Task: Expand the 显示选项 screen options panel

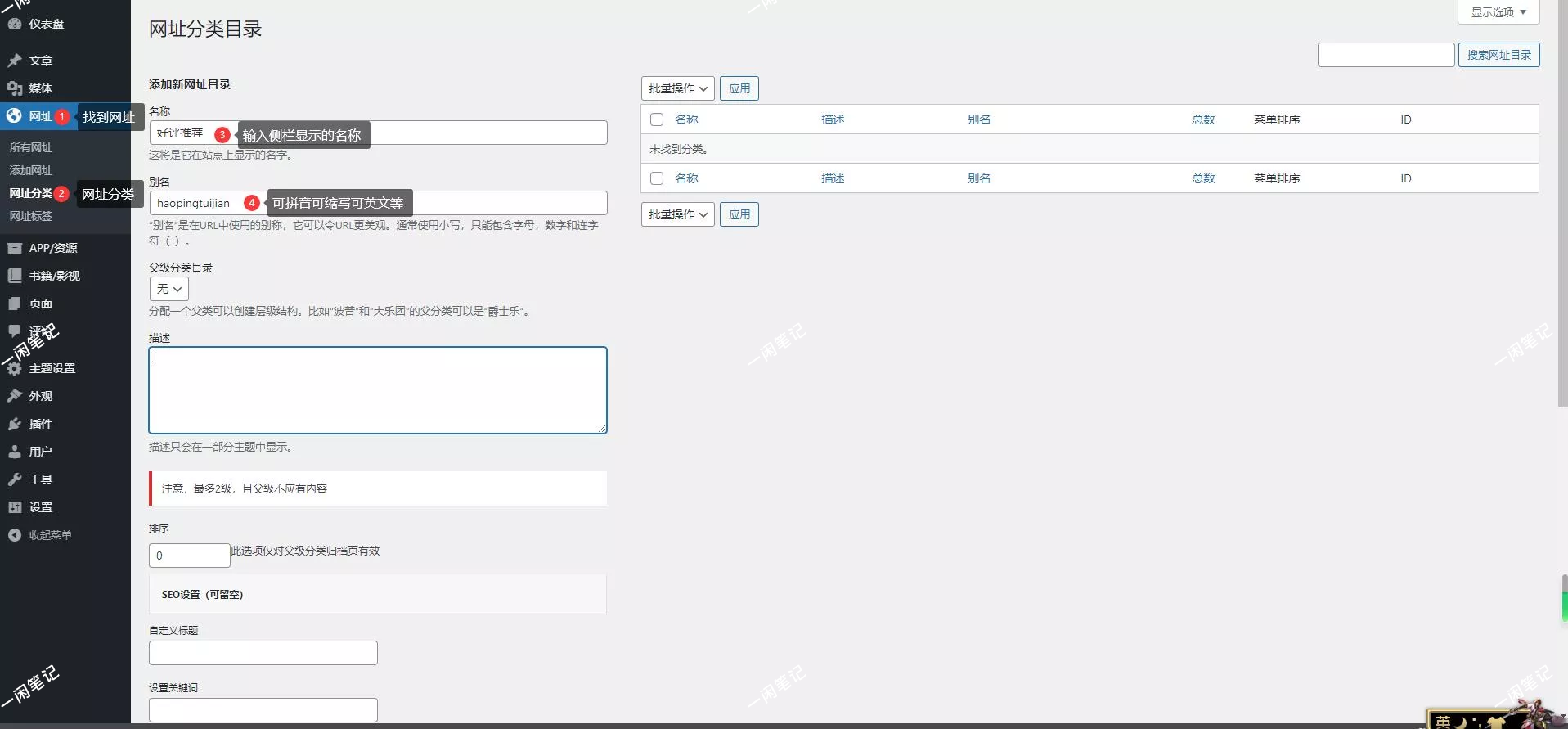Action: point(1498,12)
